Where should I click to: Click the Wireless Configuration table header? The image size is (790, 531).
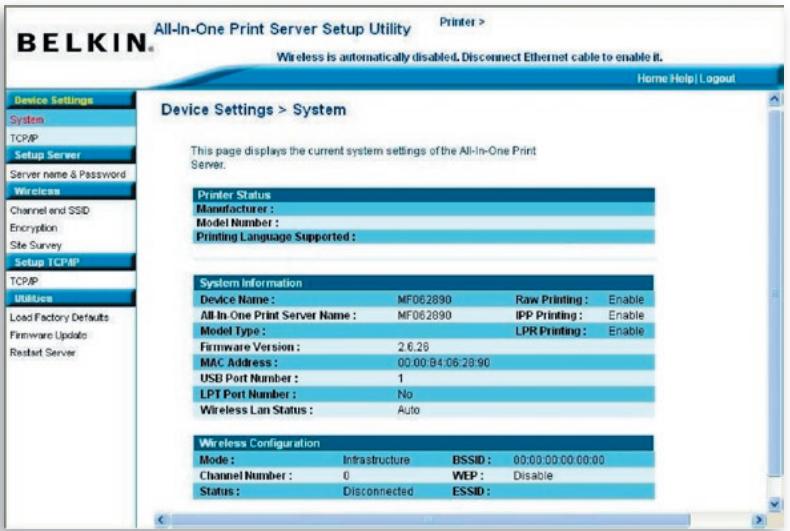[x=424, y=443]
